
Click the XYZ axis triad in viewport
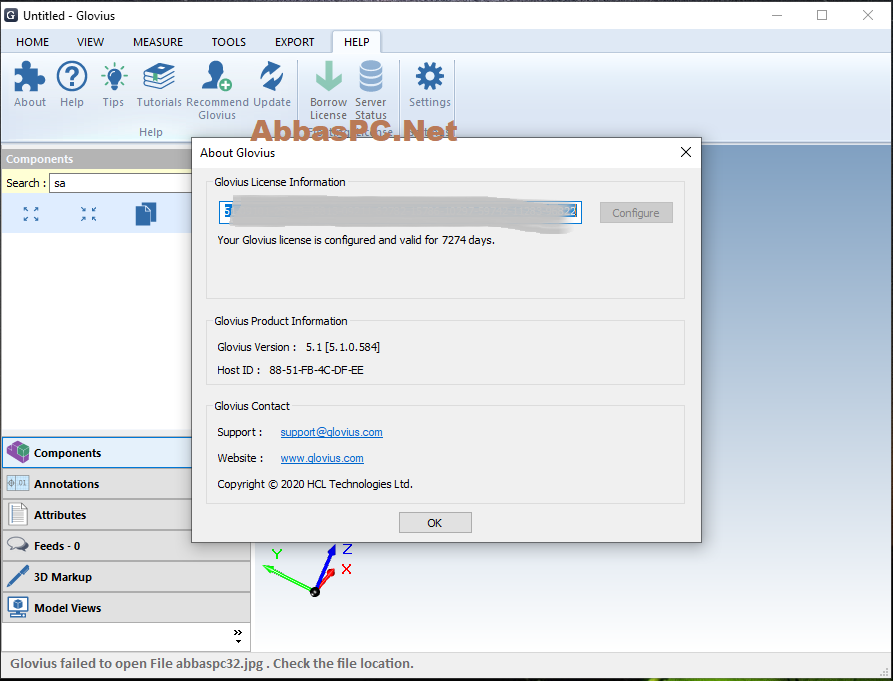[x=308, y=570]
